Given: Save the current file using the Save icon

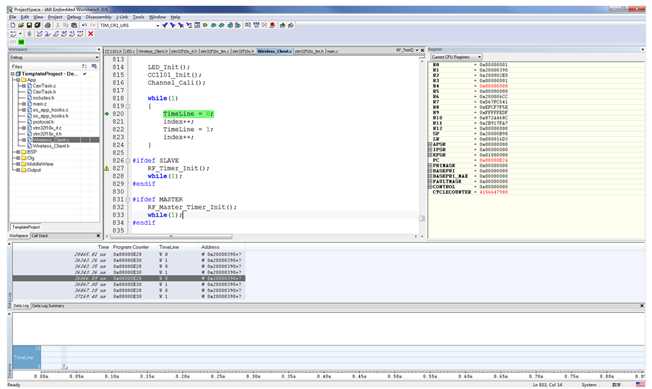Looking at the screenshot, I should point(29,25).
